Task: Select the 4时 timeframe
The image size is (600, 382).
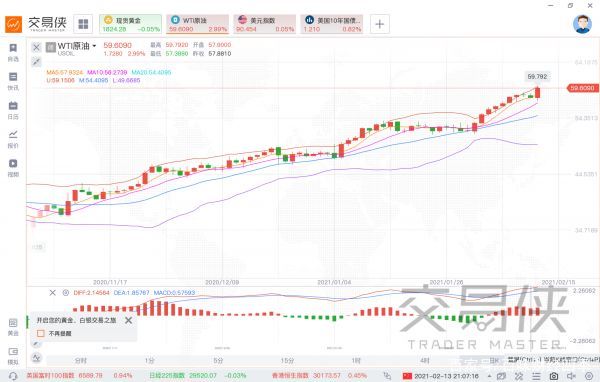Action: tap(425, 361)
